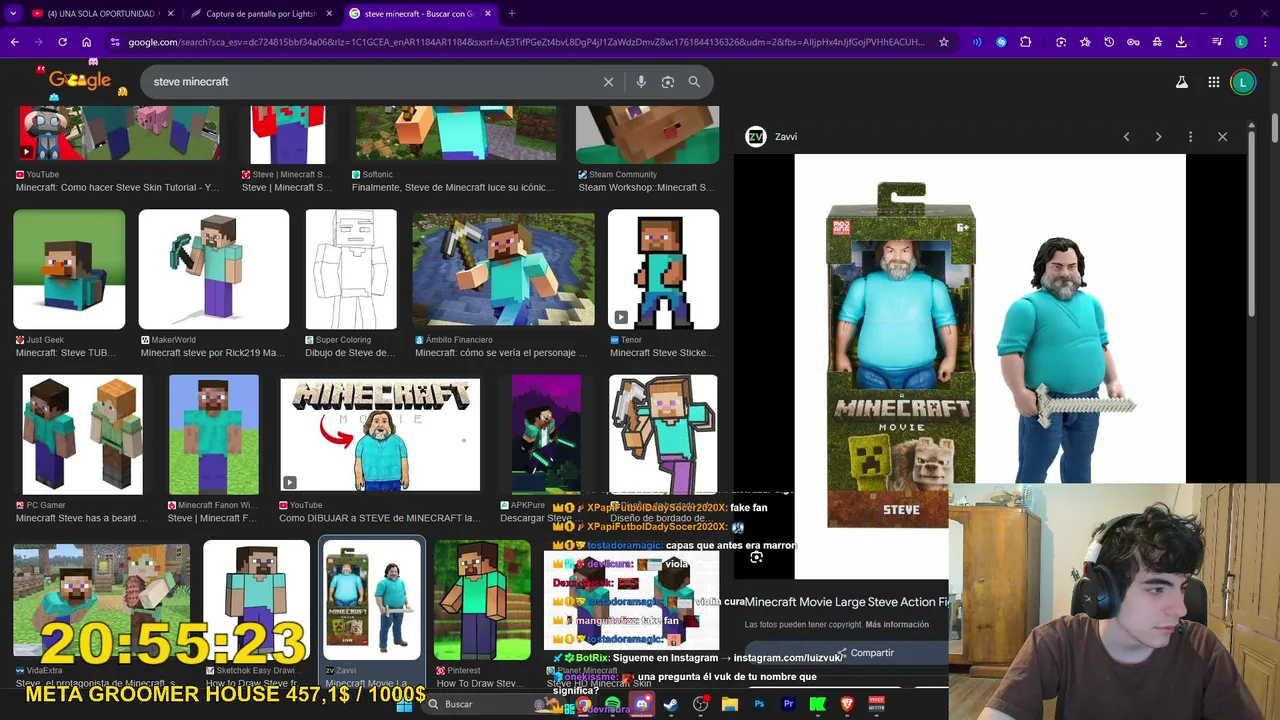Click the incognito toolbar icon
Viewport: 1280px width, 720px height.
point(1157,42)
